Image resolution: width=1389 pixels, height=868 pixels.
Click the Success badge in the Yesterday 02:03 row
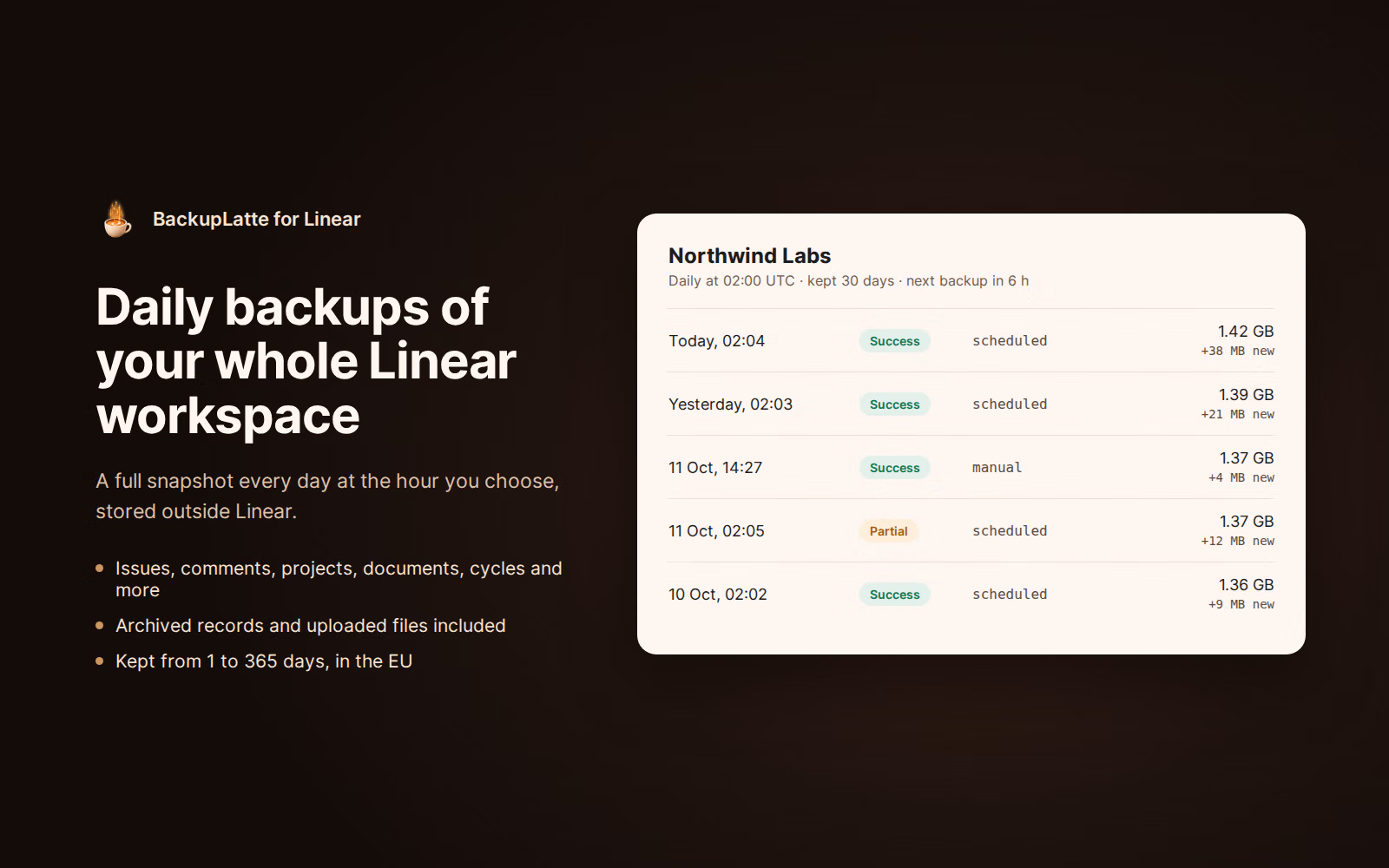pyautogui.click(x=894, y=404)
